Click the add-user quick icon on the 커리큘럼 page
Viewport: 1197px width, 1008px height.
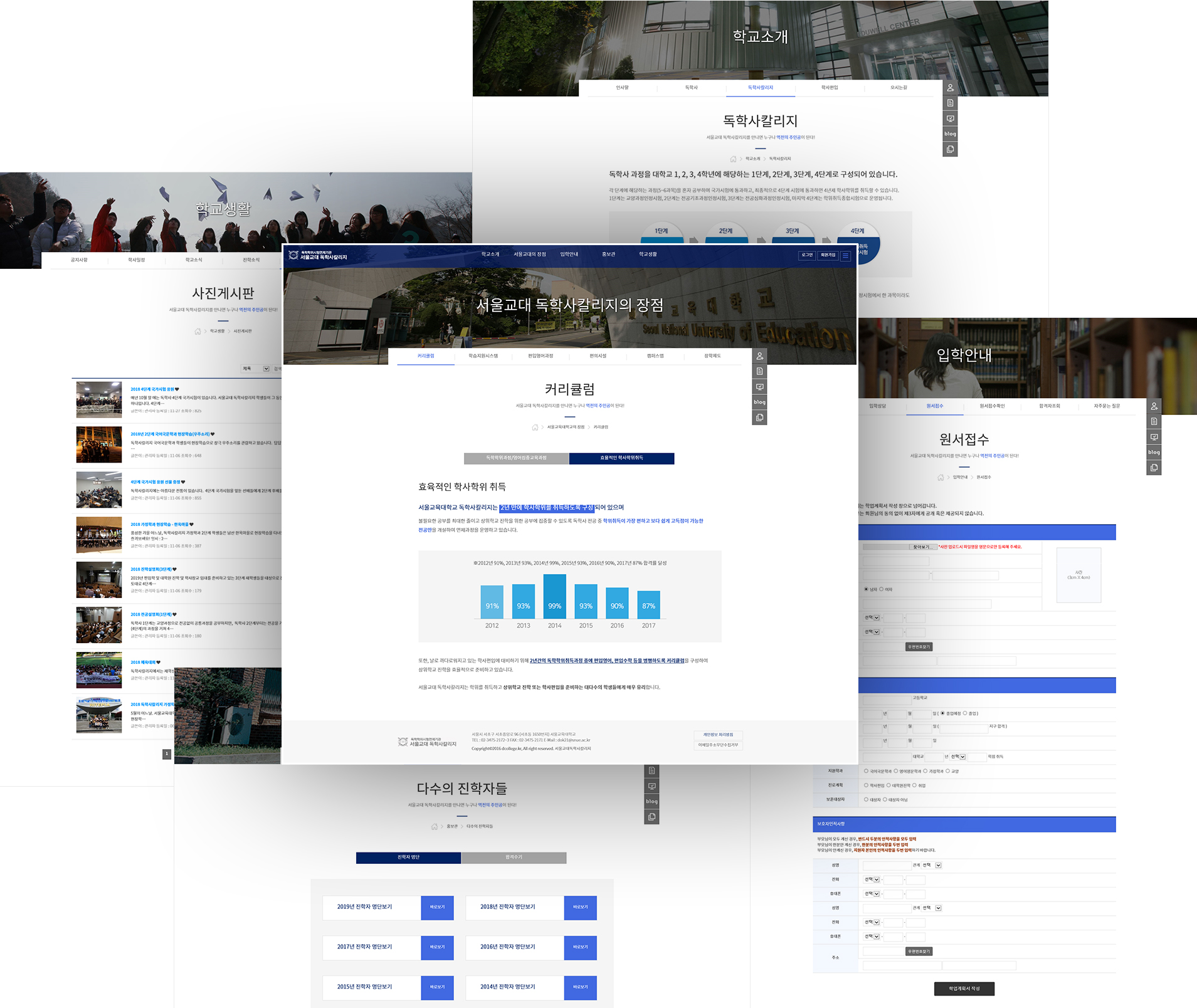759,356
